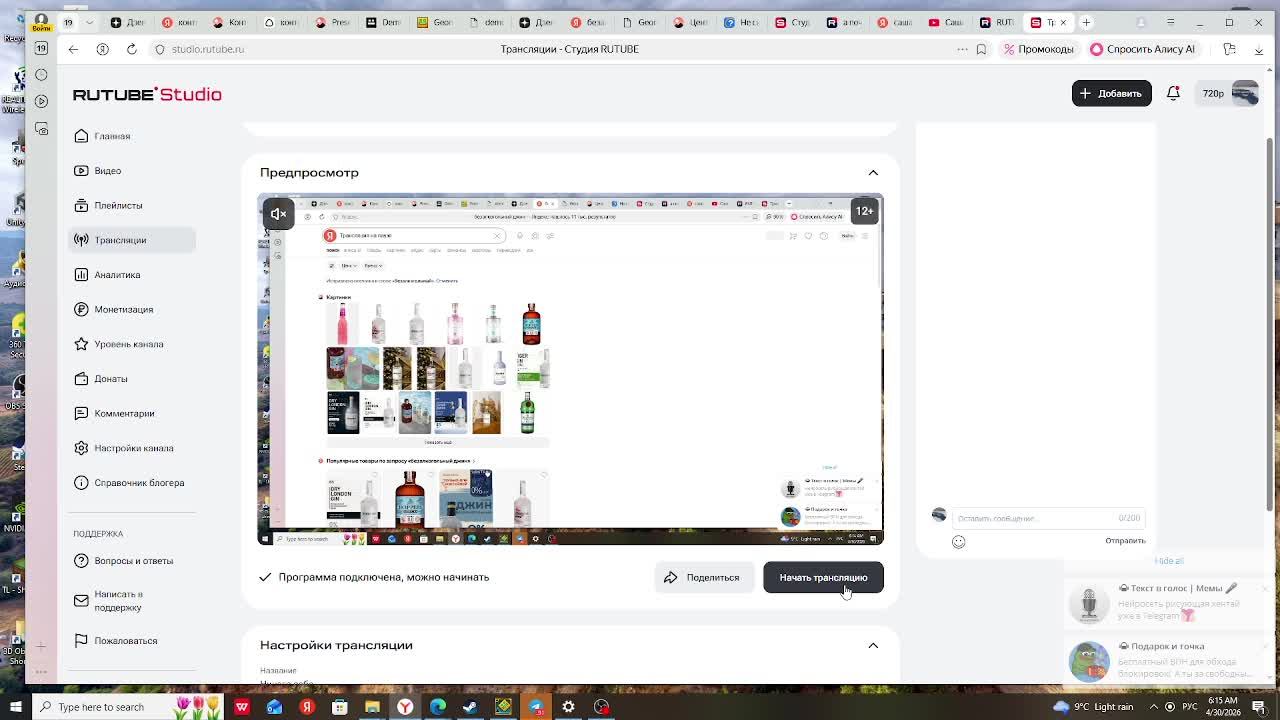Click Спросить Алису AI button
Viewport: 1280px width, 720px height.
(x=1142, y=49)
